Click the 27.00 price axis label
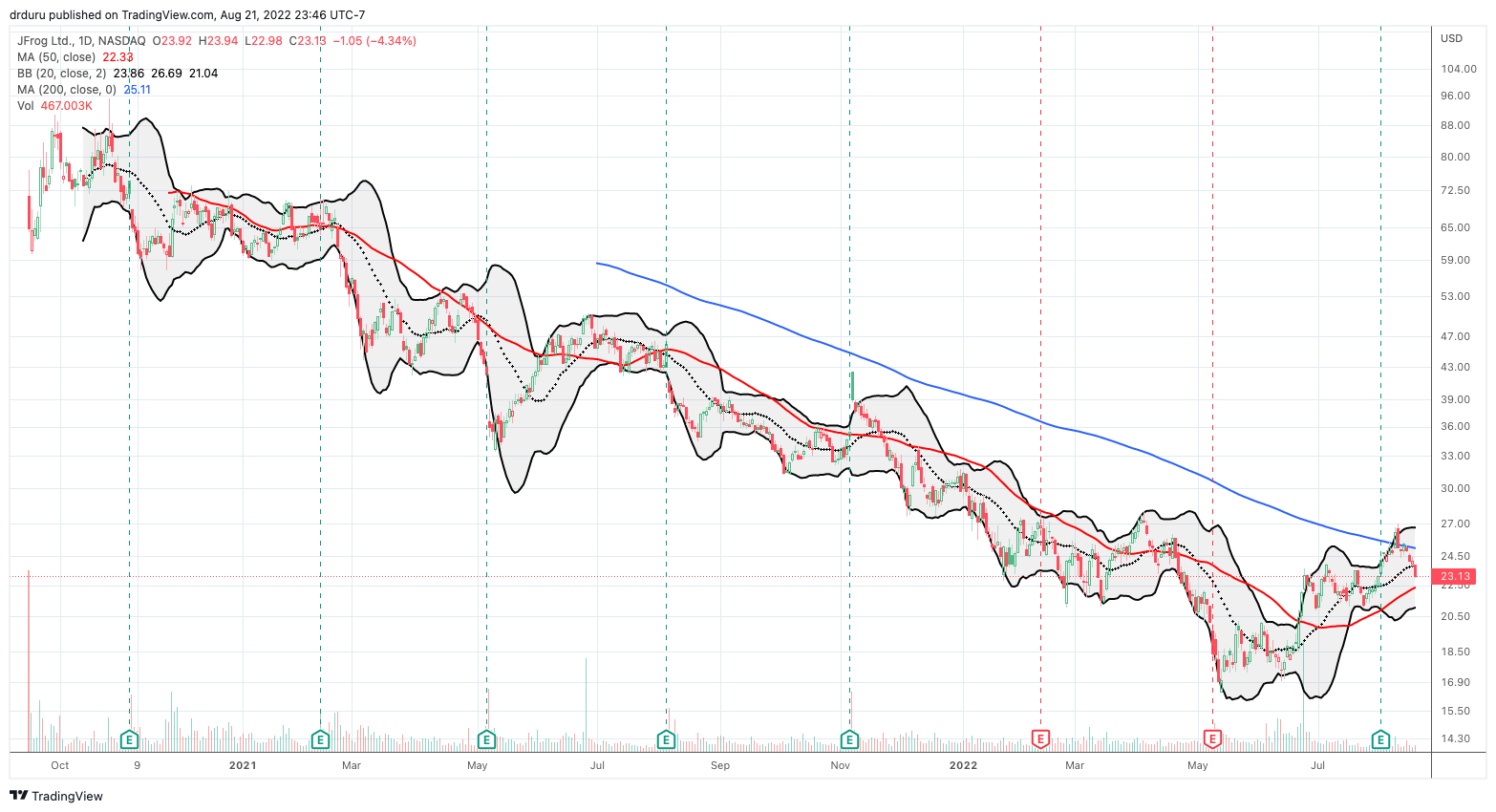This screenshot has width=1496, height=812. pos(1455,524)
